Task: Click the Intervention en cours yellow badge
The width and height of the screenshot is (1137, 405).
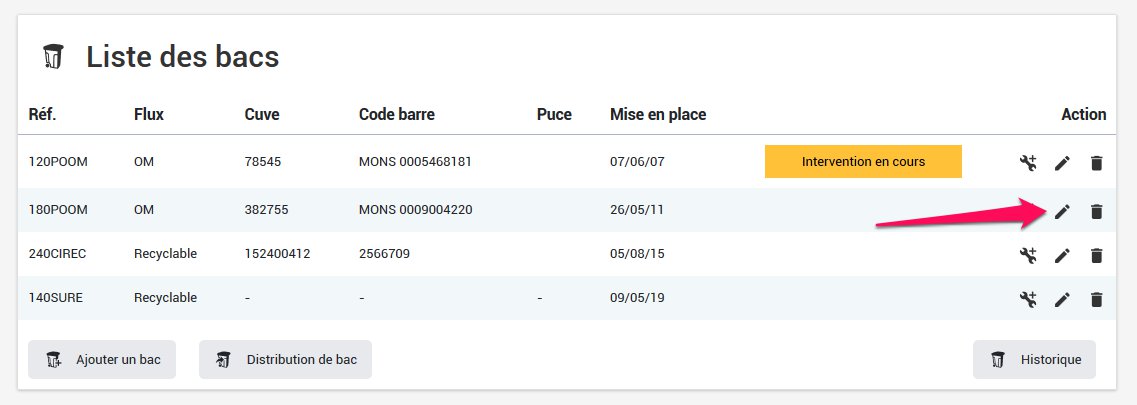Action: (x=863, y=161)
